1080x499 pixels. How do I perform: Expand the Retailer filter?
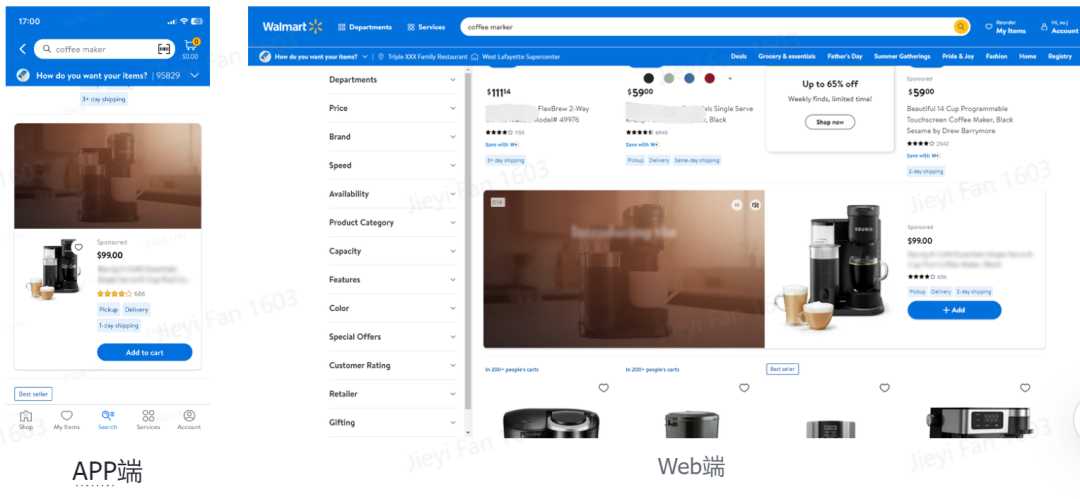392,394
